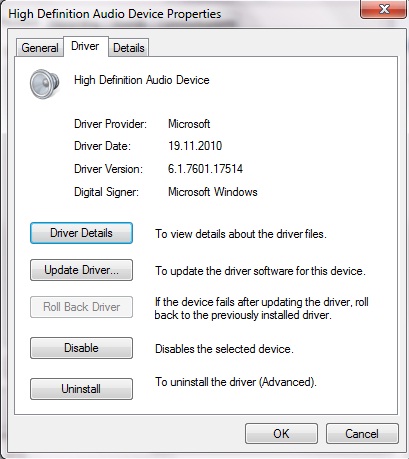Click the speaker device icon
Screen dimensions: 409x459
click(45, 84)
